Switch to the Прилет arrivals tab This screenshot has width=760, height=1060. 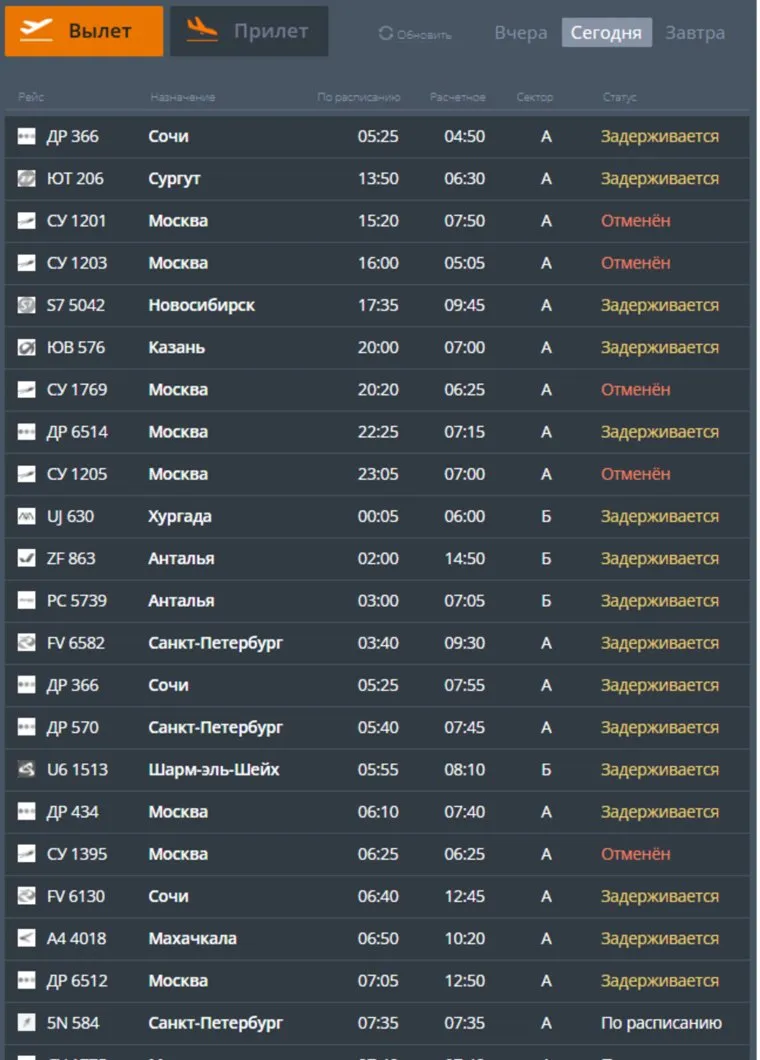(x=249, y=31)
